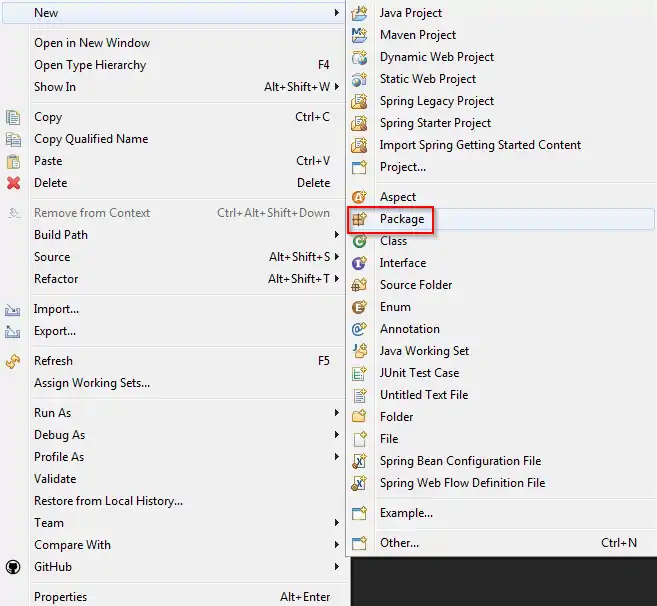Screen dimensions: 657x606
Task: Click the JUnit Test Case icon
Action: pyautogui.click(x=359, y=373)
